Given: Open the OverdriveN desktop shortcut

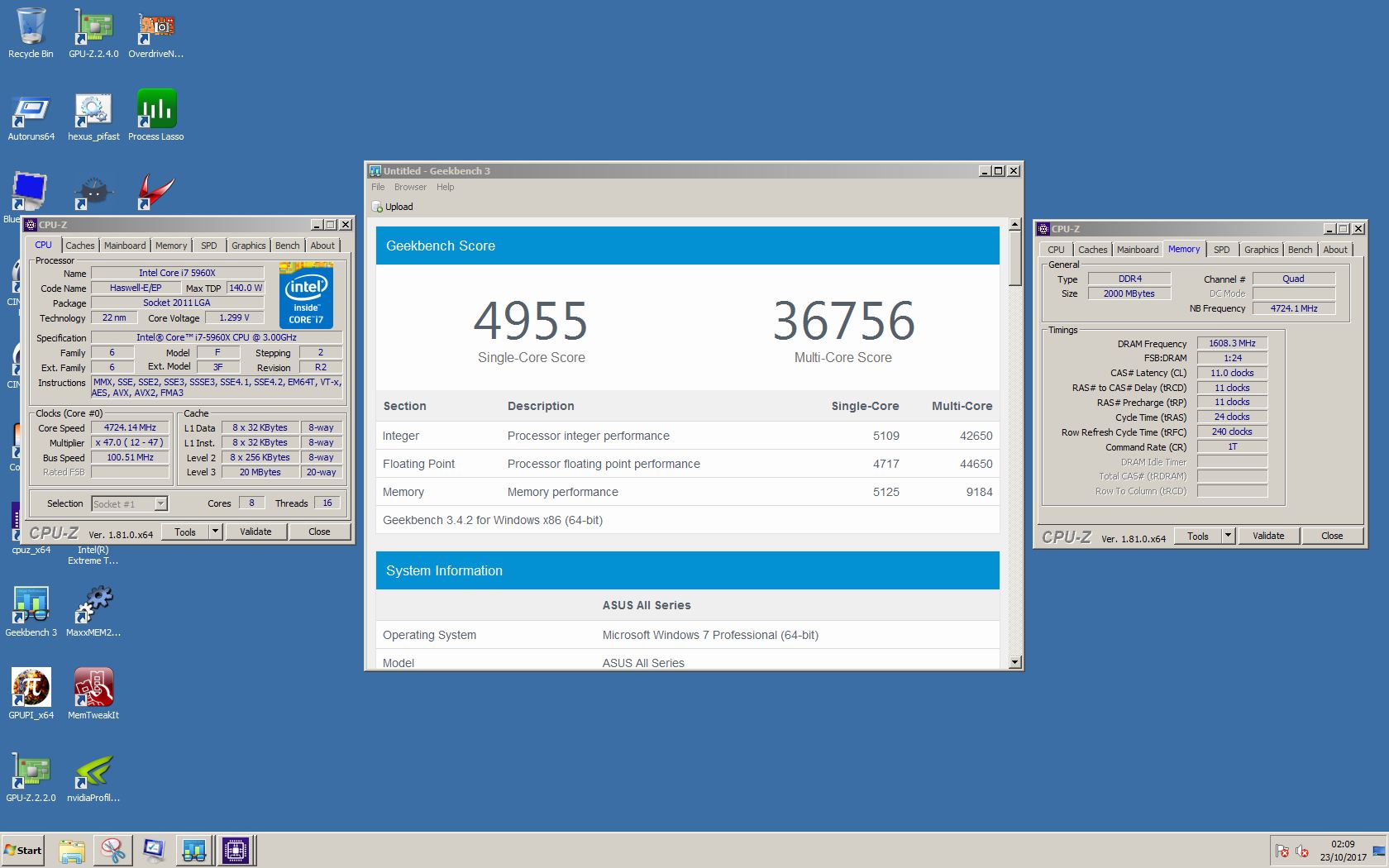Looking at the screenshot, I should click(x=156, y=33).
